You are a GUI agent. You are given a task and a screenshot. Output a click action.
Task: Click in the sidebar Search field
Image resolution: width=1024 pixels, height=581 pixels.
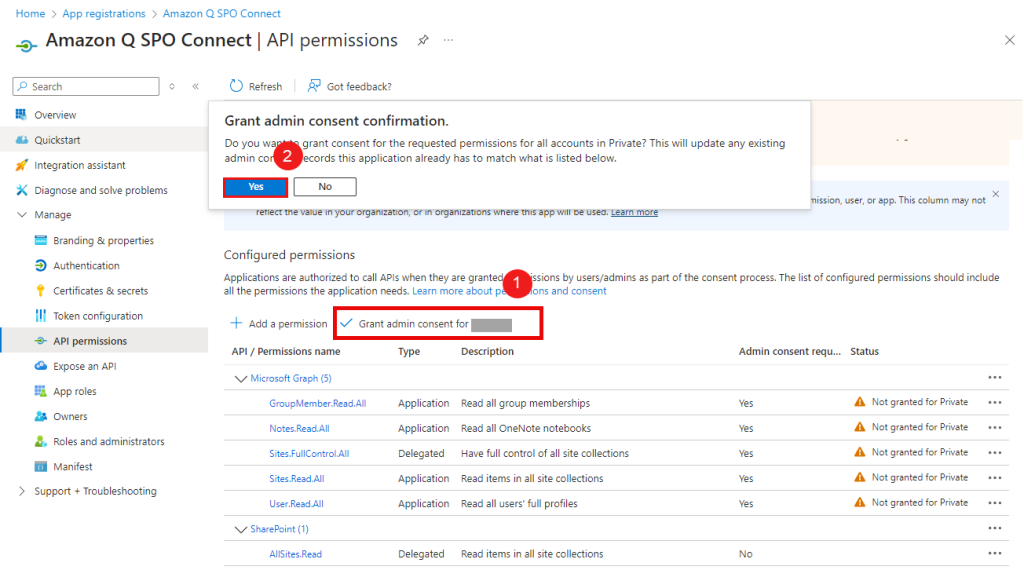click(86, 86)
